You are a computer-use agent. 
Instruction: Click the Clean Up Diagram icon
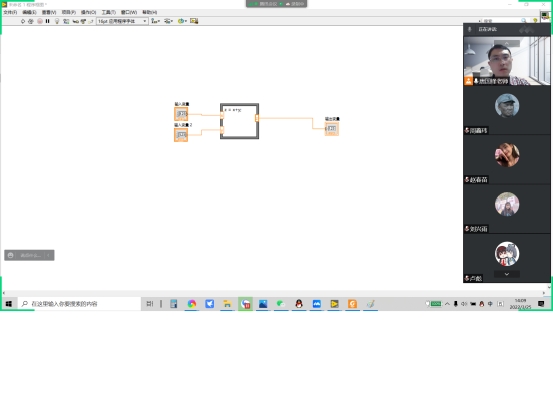(194, 21)
